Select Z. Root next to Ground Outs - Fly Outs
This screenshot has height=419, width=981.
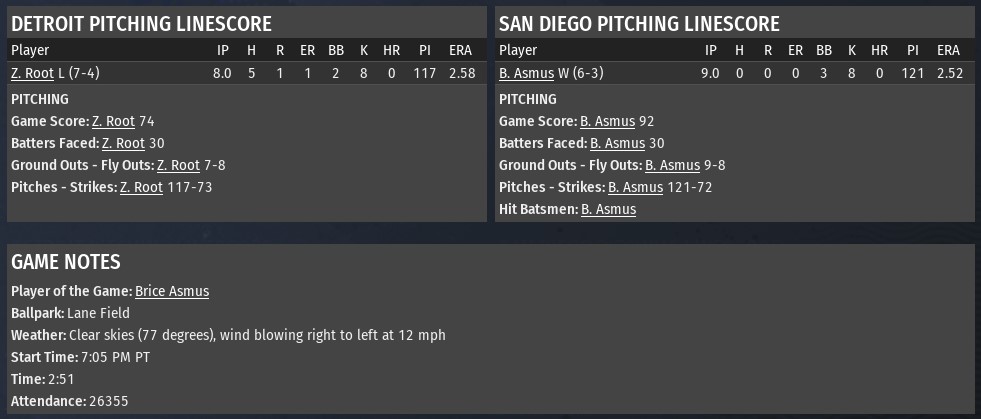[179, 165]
